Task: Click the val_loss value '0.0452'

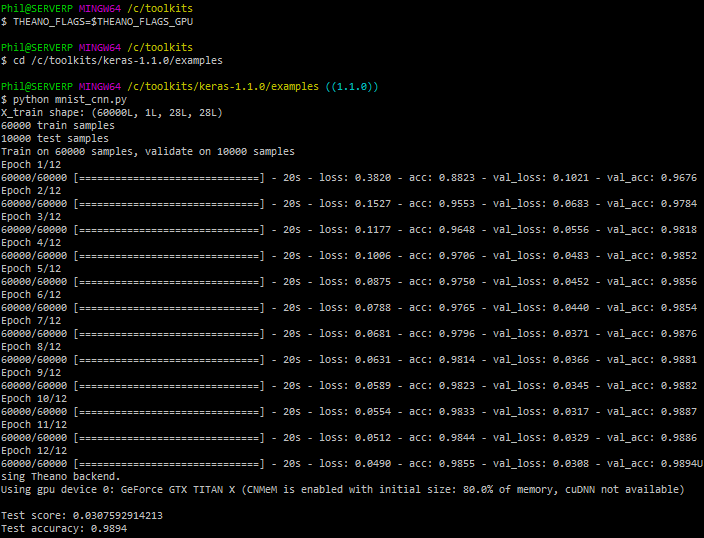Action: point(571,282)
